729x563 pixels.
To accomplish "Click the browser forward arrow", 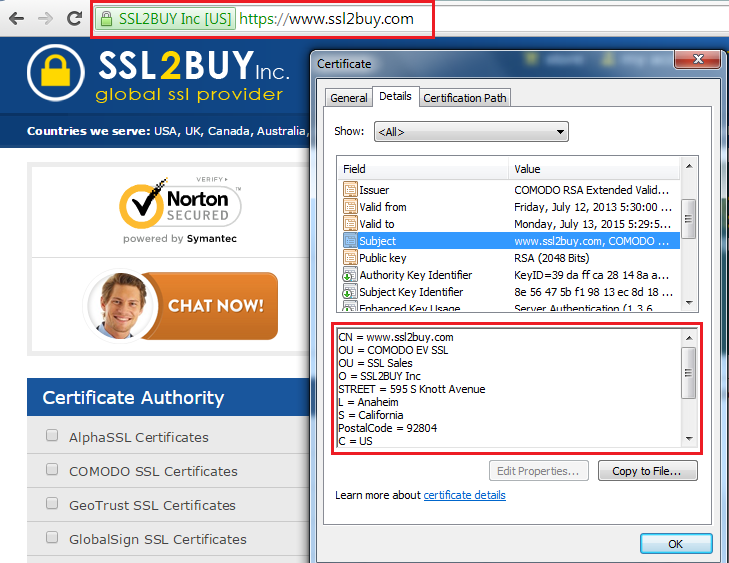I will pos(46,19).
